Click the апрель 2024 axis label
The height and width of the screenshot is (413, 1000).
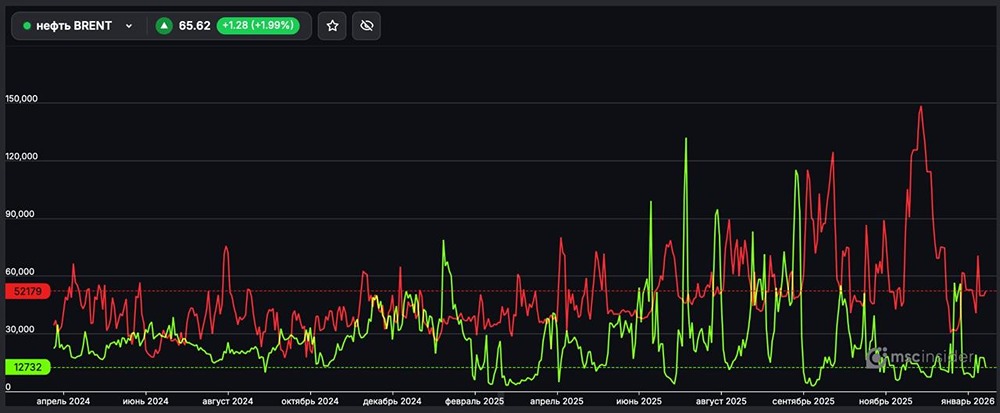[63, 401]
